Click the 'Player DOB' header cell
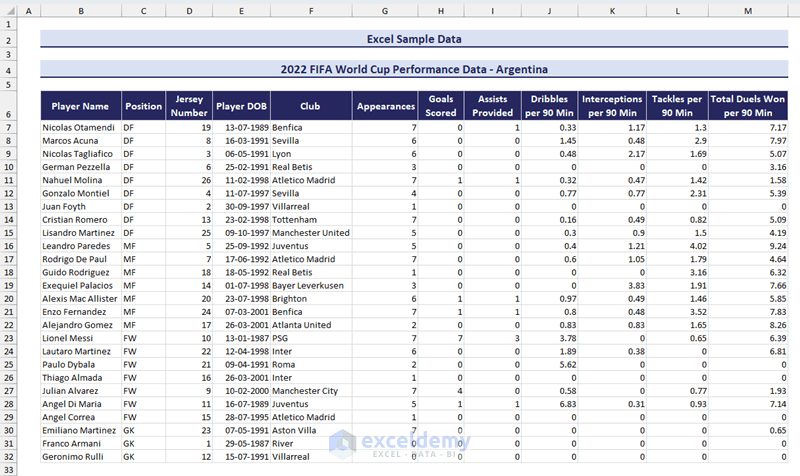The height and width of the screenshot is (476, 800). click(241, 106)
